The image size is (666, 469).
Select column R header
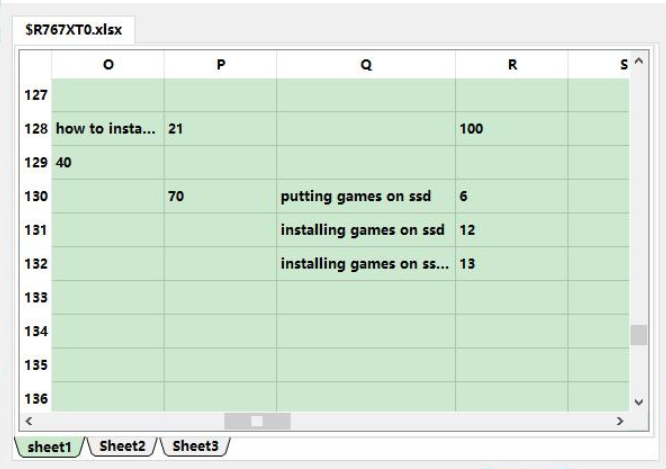click(511, 64)
